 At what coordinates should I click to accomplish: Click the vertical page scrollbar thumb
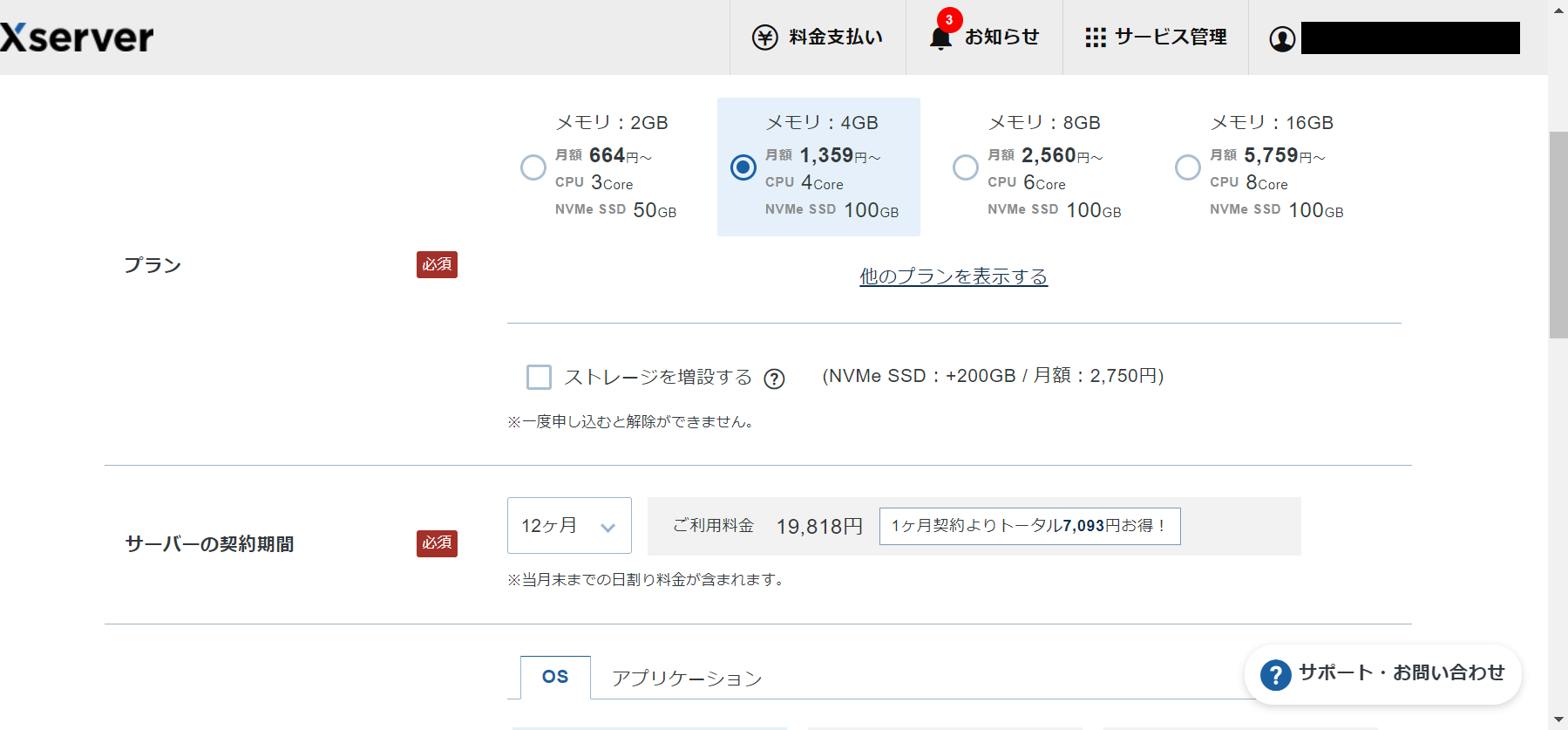click(1558, 235)
